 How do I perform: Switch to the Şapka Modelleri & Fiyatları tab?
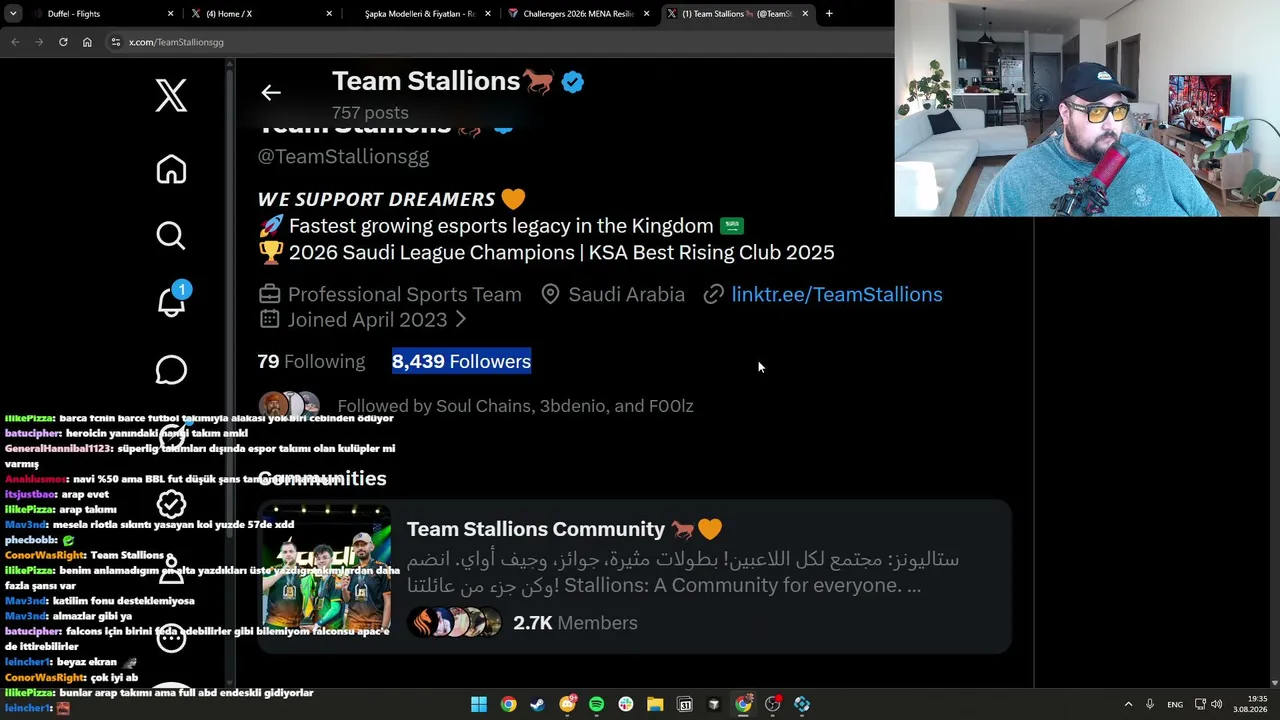point(419,14)
